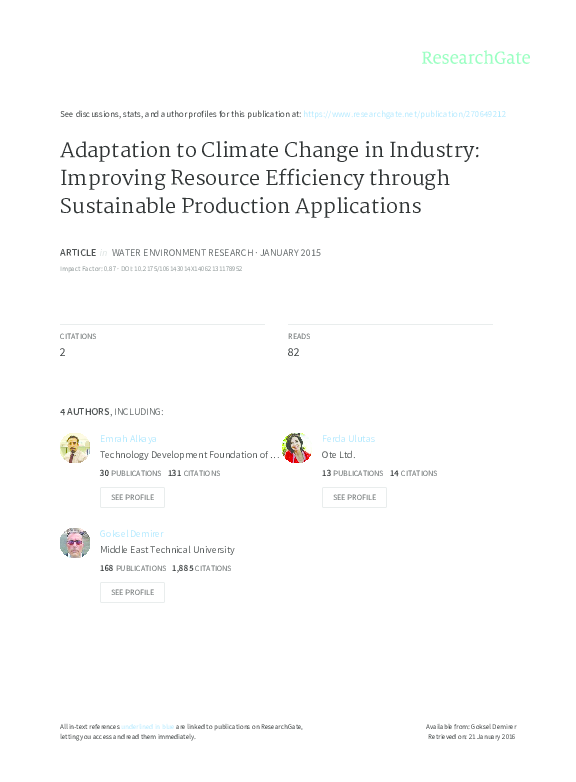Click '14 CITATIONS' under Ferda Ulutas
Image resolution: width=576 pixels, height=782 pixels.
coord(413,473)
